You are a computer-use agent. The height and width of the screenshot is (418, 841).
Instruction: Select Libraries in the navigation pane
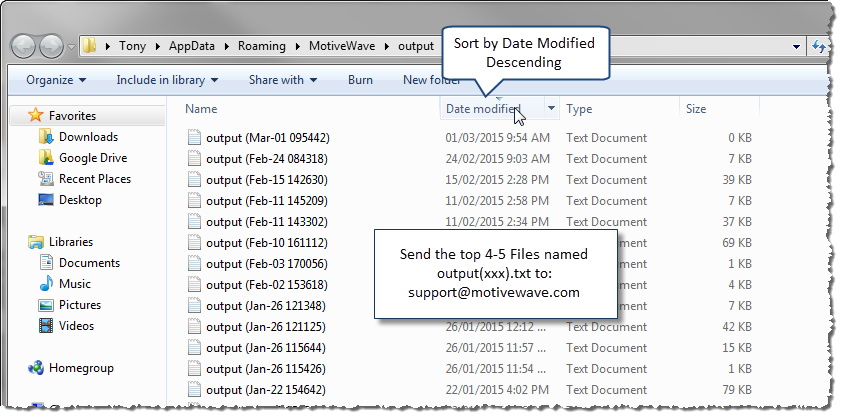71,242
